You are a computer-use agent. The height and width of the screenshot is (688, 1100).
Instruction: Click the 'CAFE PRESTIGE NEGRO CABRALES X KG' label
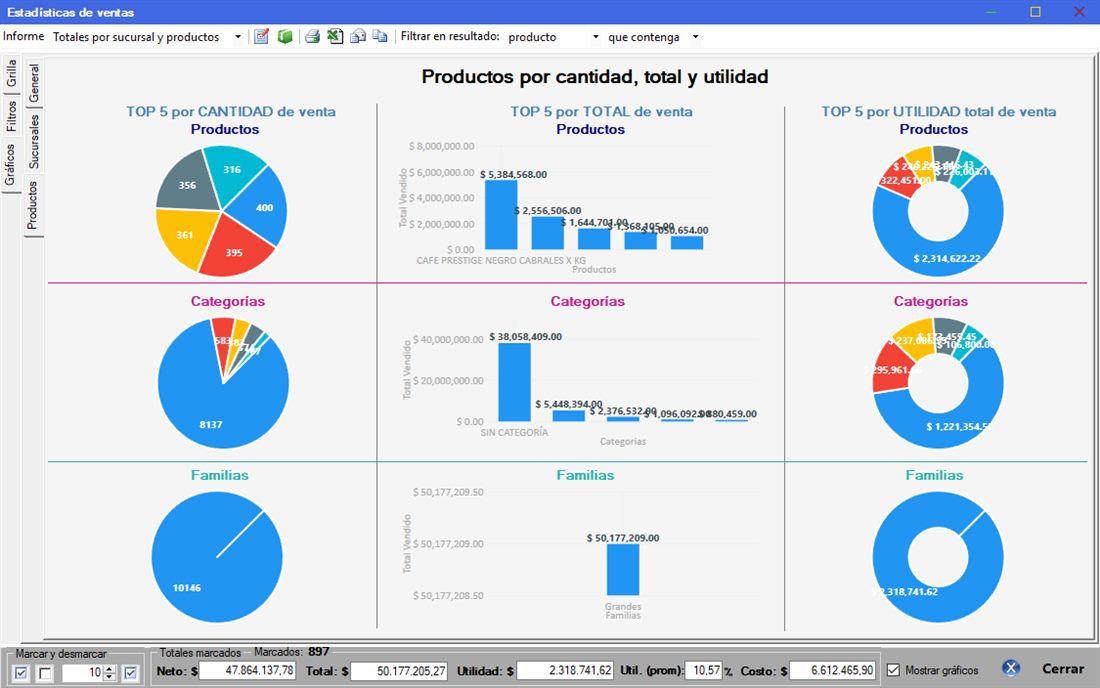coord(501,260)
